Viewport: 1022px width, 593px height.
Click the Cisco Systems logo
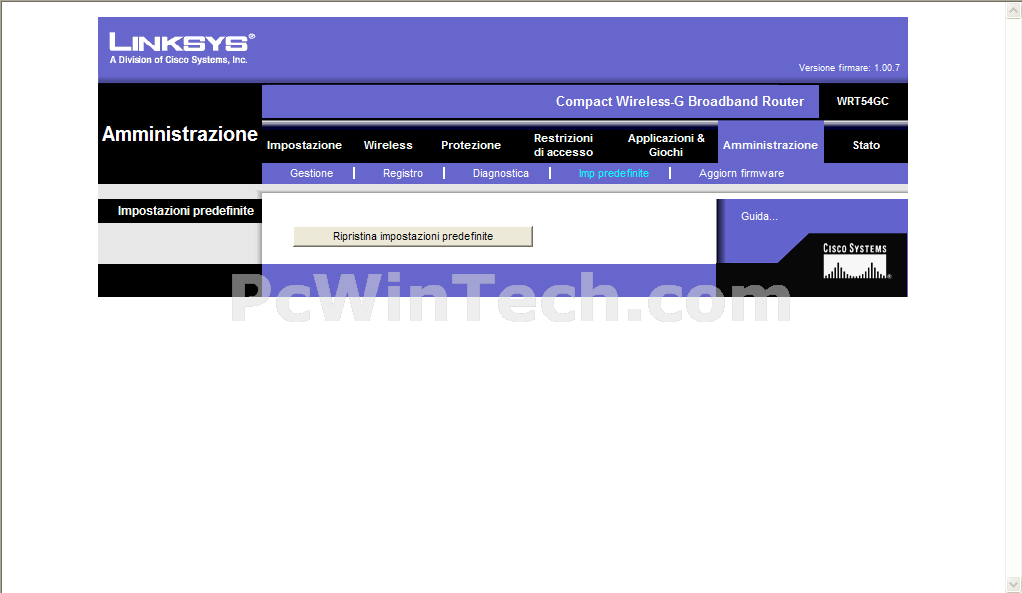click(856, 261)
